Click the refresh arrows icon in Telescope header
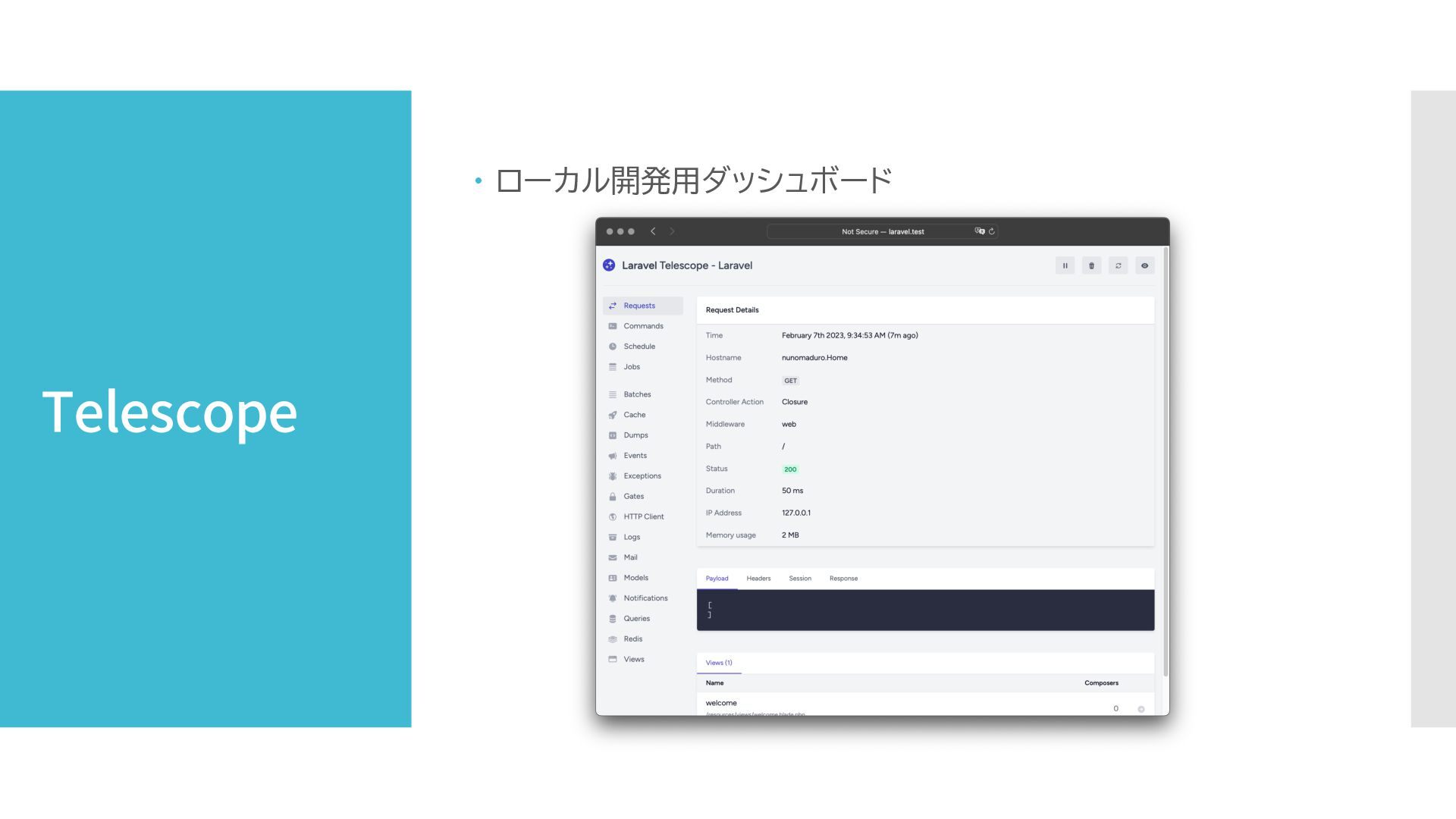The width and height of the screenshot is (1456, 819). [x=1118, y=265]
